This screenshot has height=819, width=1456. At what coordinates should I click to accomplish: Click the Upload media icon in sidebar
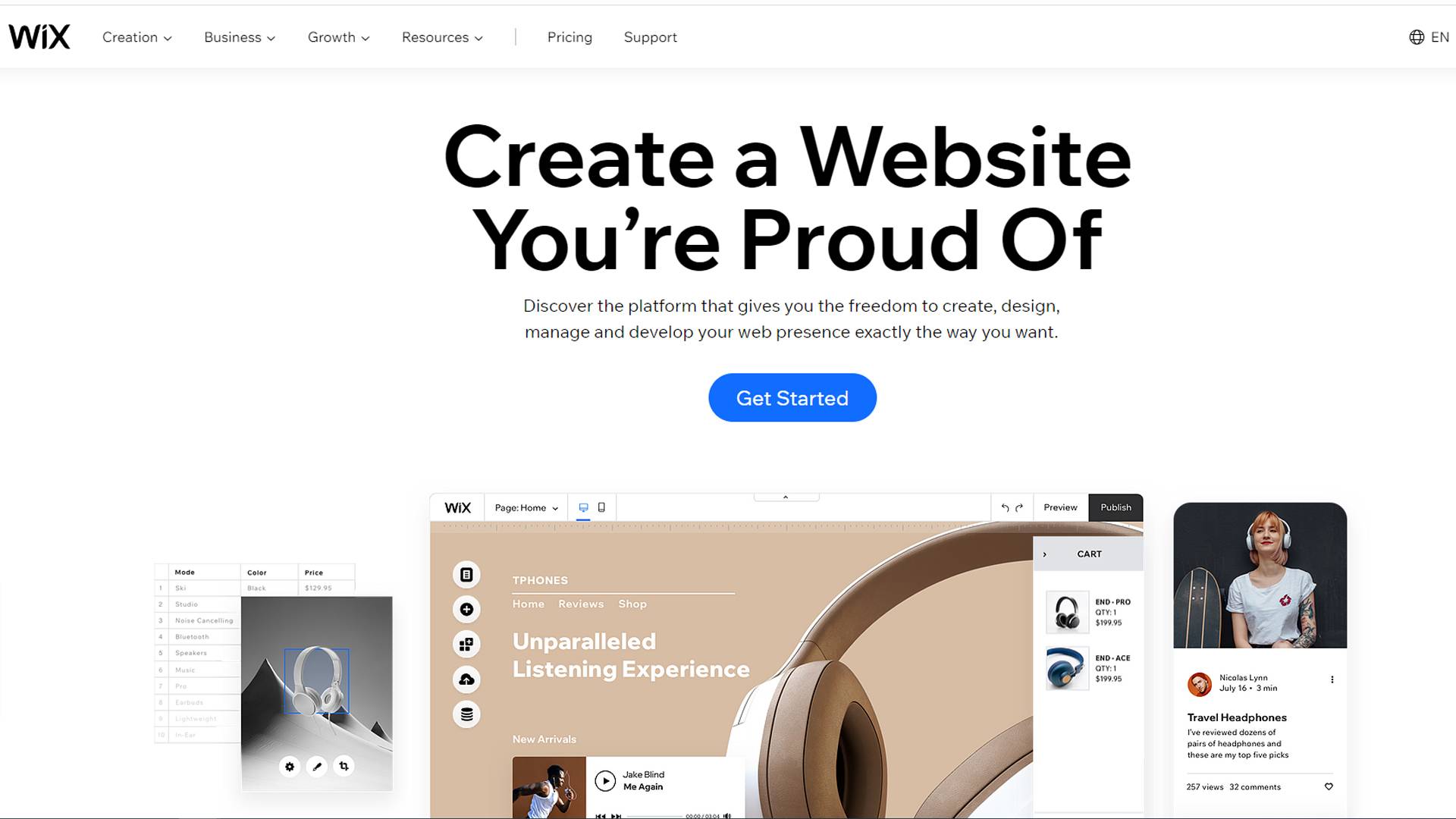coord(465,679)
